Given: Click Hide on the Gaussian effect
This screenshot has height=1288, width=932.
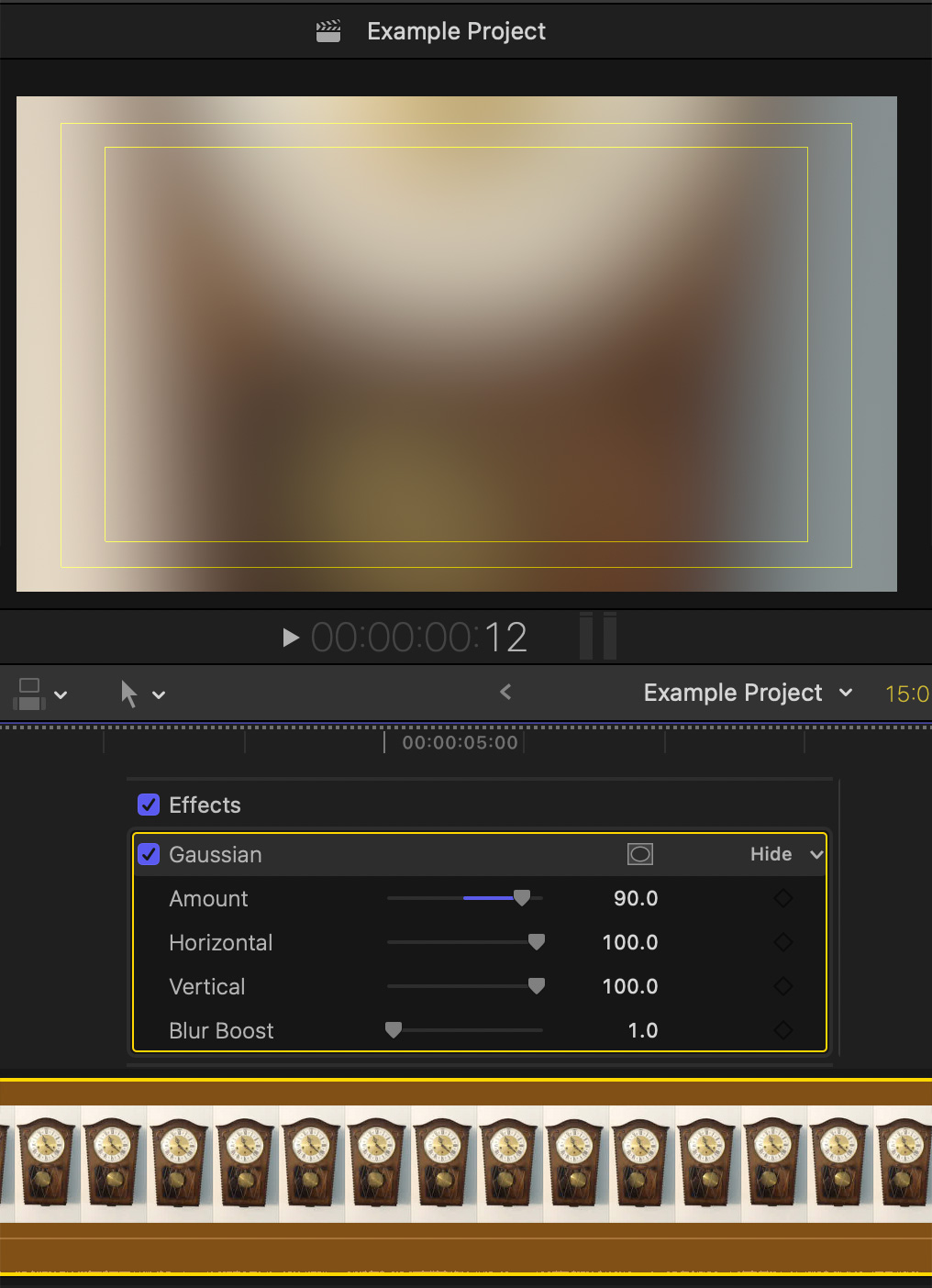Looking at the screenshot, I should pos(771,854).
